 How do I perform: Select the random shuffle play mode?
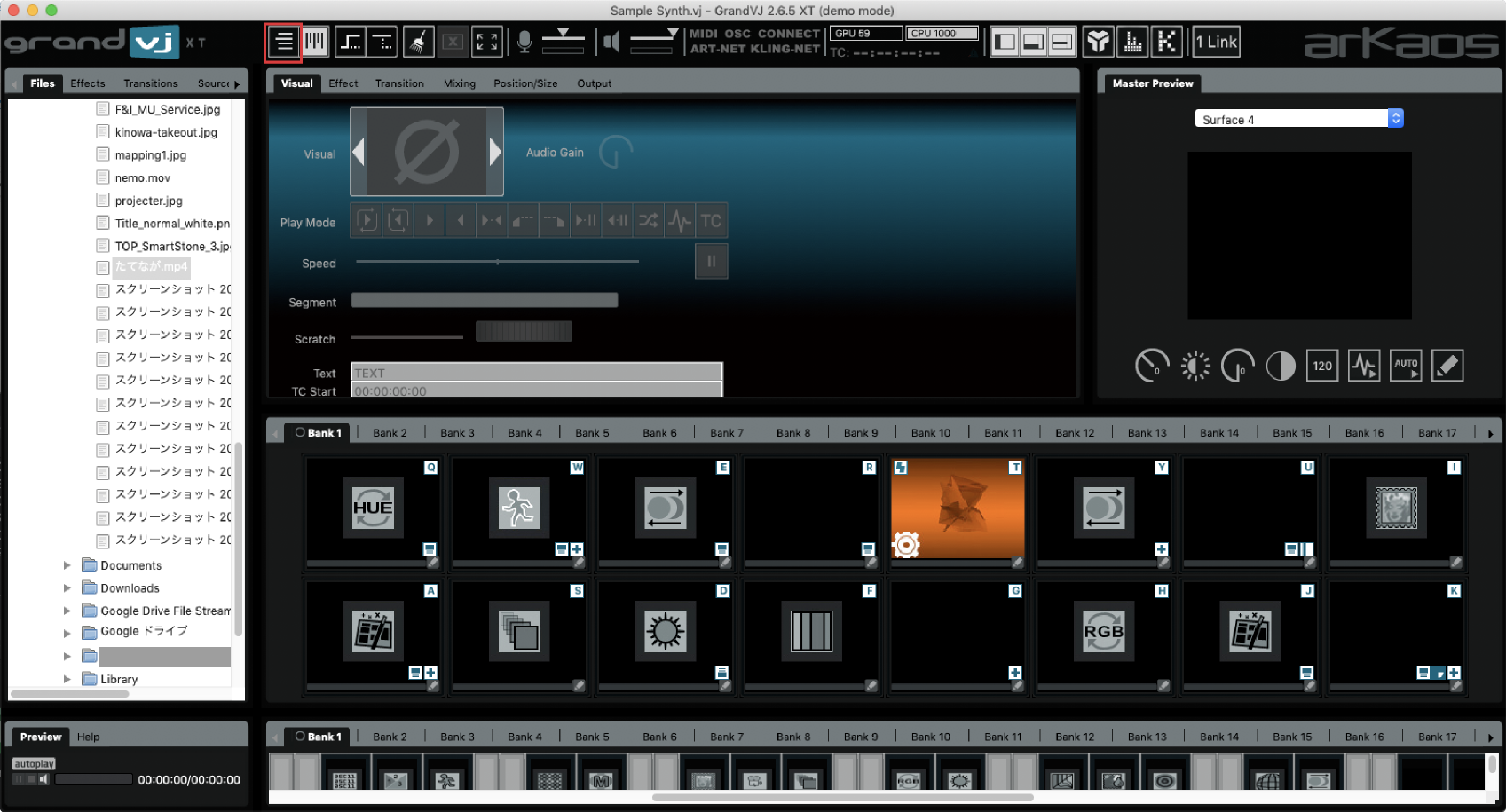tap(649, 221)
